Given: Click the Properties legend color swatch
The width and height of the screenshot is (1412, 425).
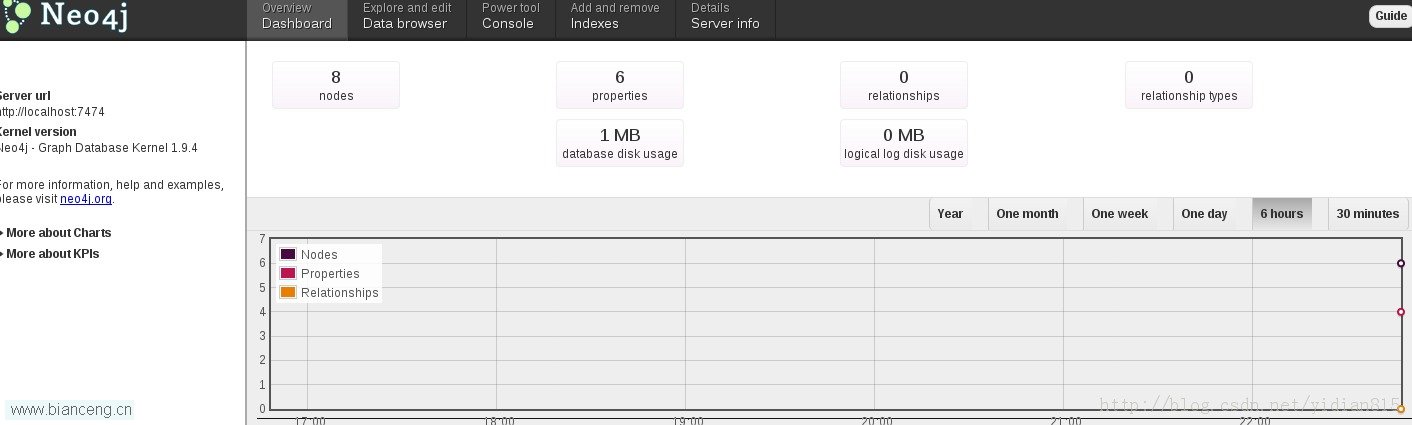Looking at the screenshot, I should coord(288,273).
